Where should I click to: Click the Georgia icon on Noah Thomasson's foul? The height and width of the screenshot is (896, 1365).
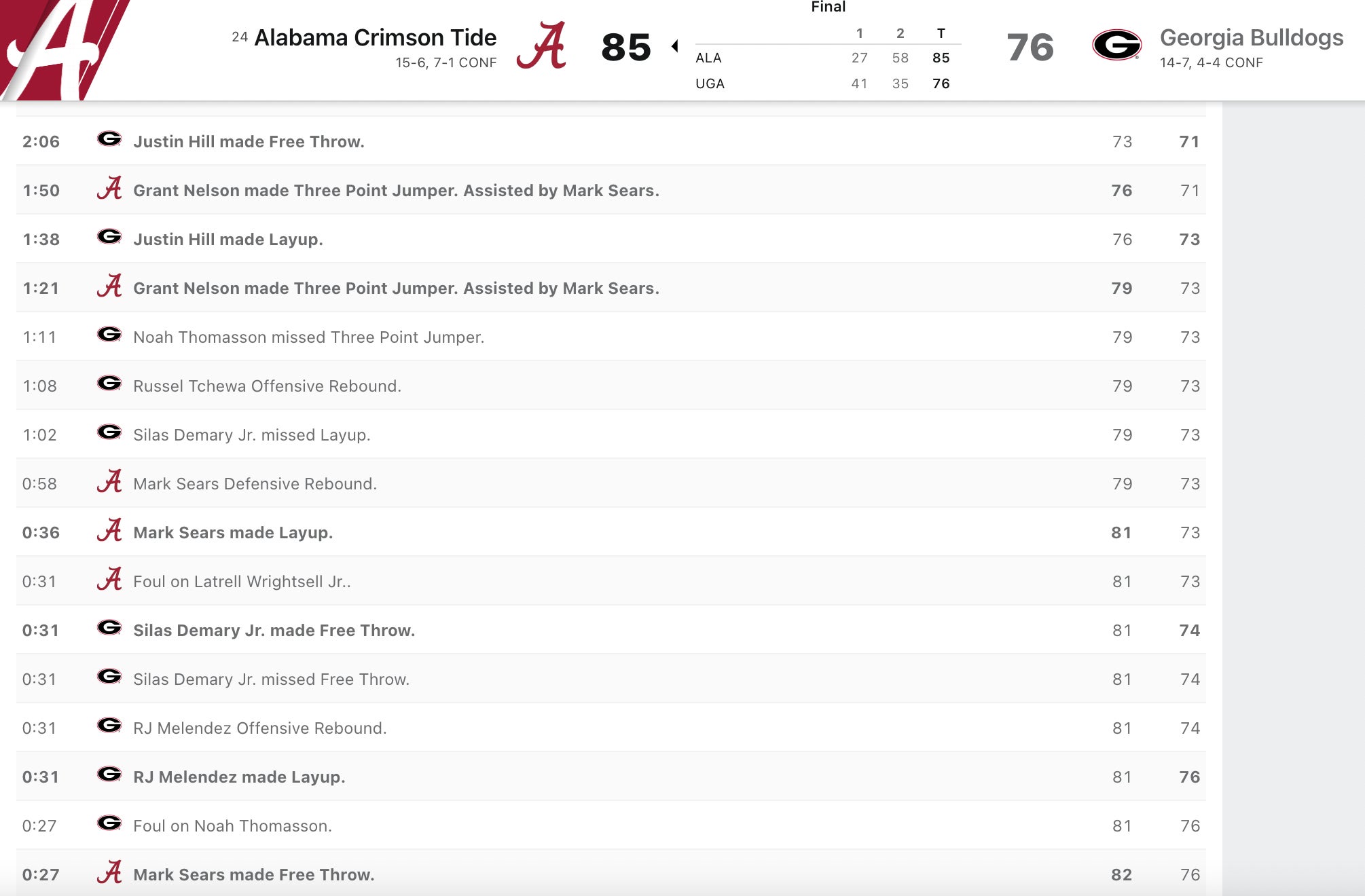tap(109, 823)
